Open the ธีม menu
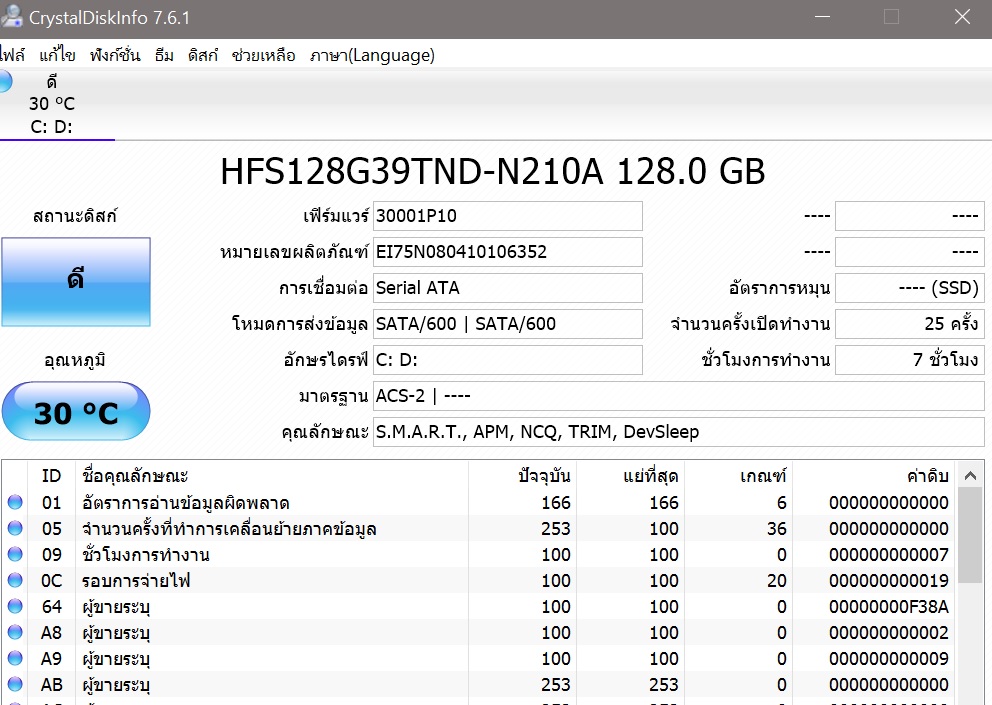The height and width of the screenshot is (705, 992). 164,56
